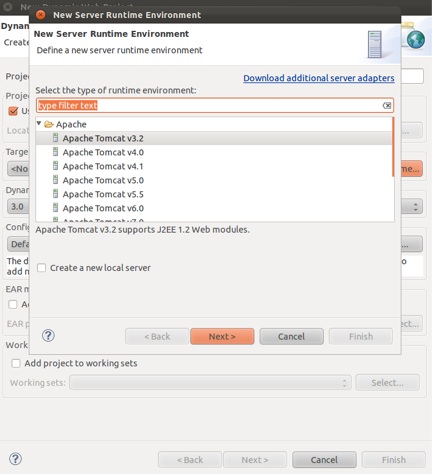Open help in Dynamic Web Project wizard
The height and width of the screenshot is (474, 433).
(15, 459)
